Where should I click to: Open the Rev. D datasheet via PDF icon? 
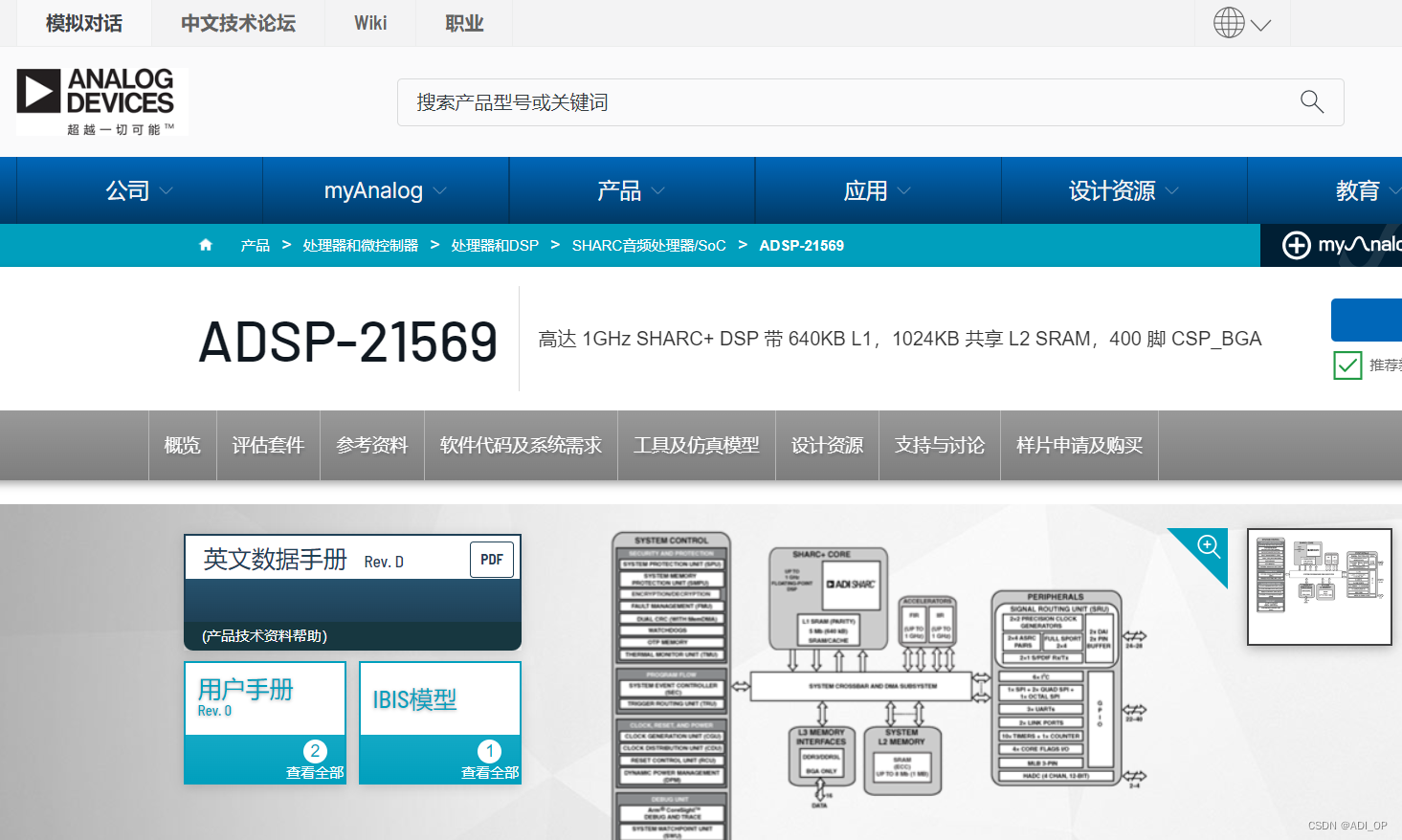click(x=491, y=559)
